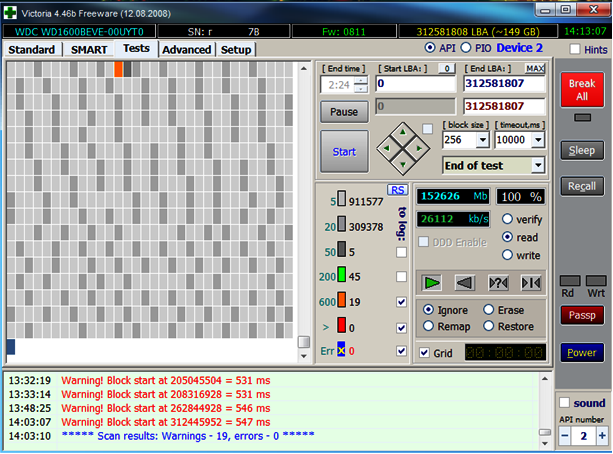Enable the Grid checkbox
The height and width of the screenshot is (454, 613).
click(x=425, y=353)
